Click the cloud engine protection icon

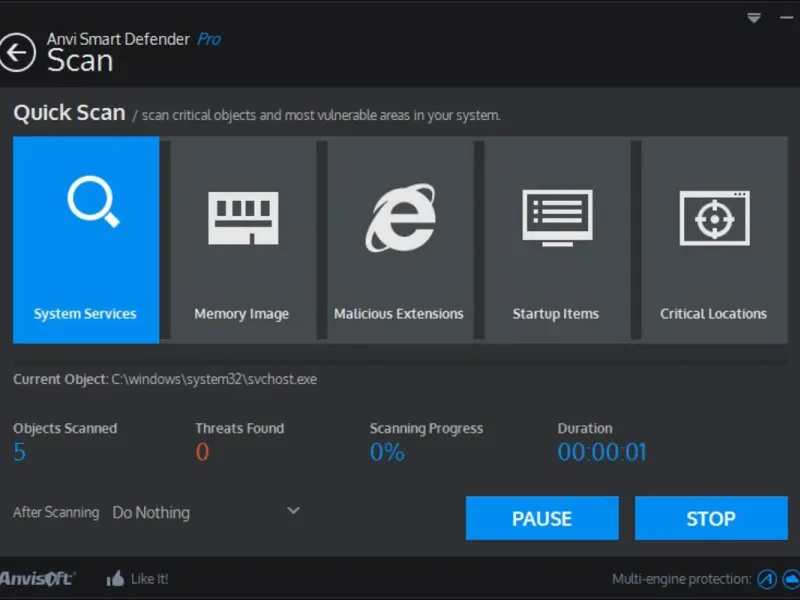point(791,579)
